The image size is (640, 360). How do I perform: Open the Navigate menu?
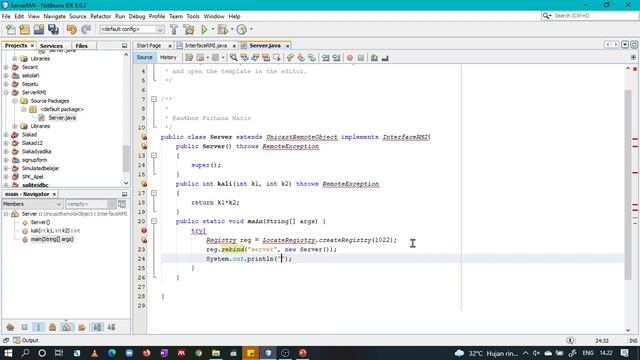(x=54, y=16)
